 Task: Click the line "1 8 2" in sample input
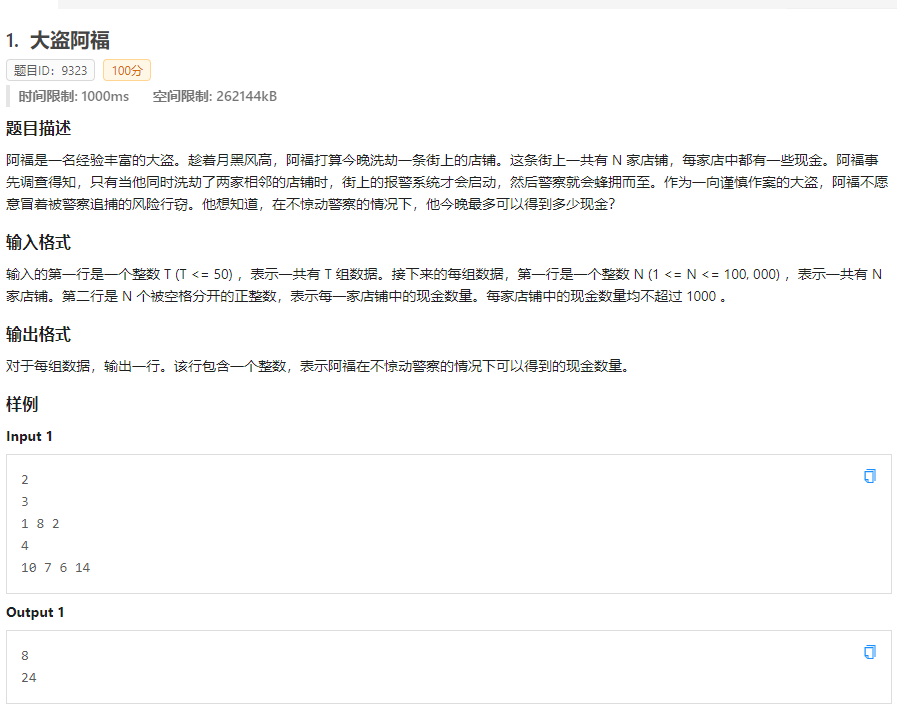point(40,523)
